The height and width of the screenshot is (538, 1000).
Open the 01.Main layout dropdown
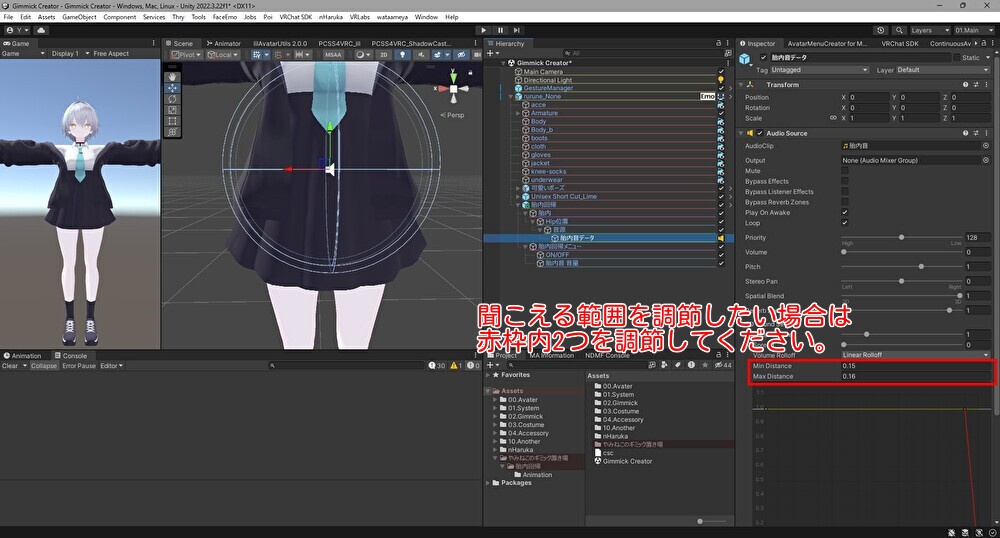pos(973,30)
